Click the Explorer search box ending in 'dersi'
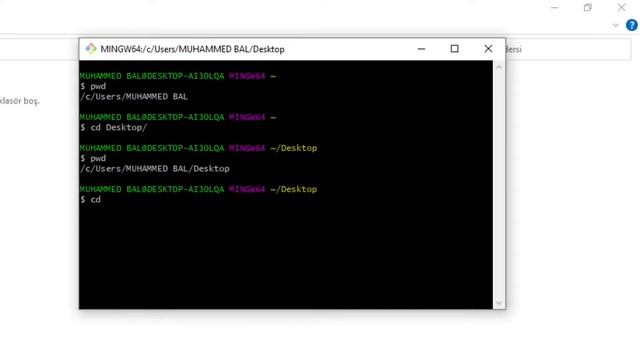 click(568, 49)
